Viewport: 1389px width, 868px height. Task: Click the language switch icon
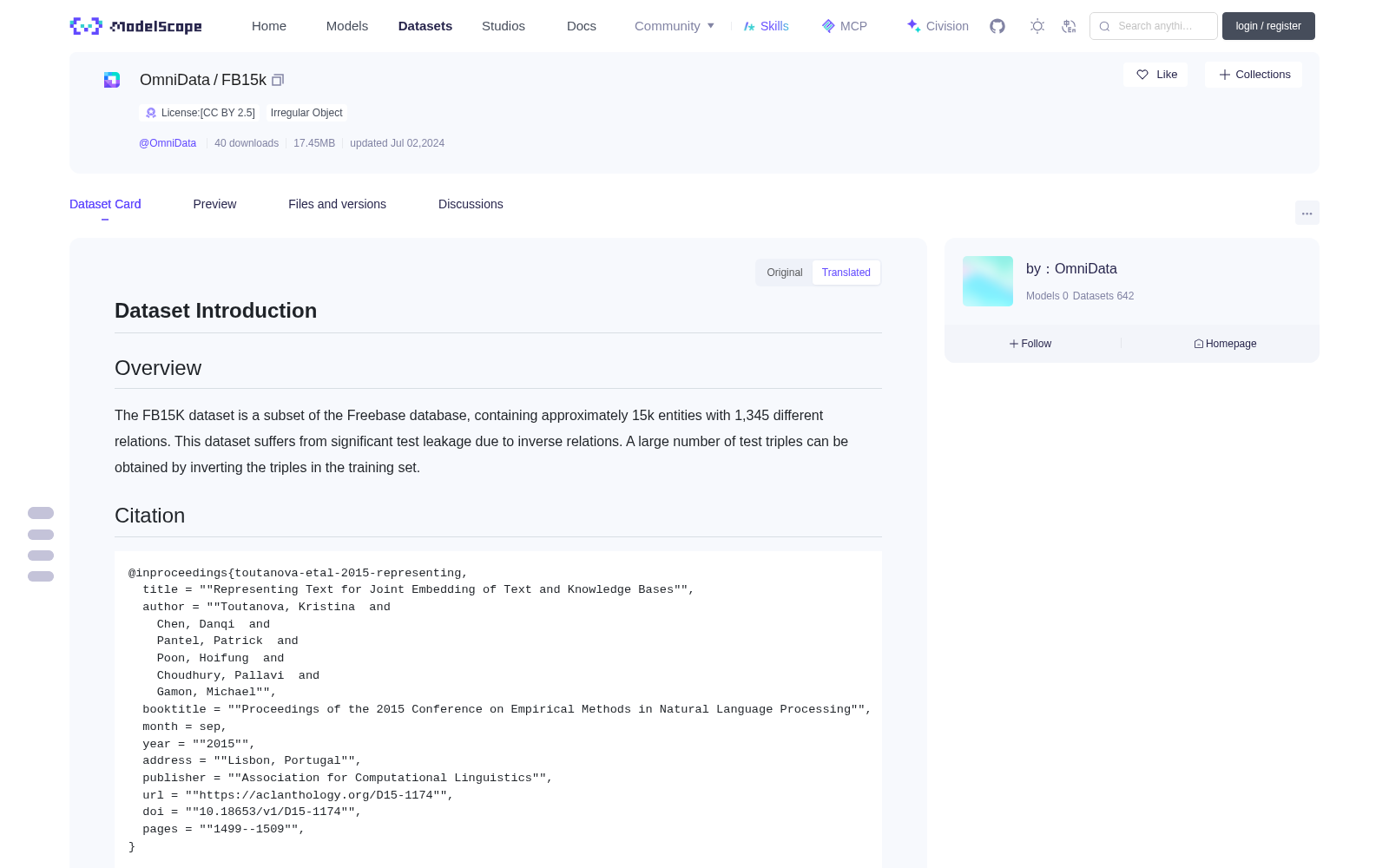[x=1069, y=26]
